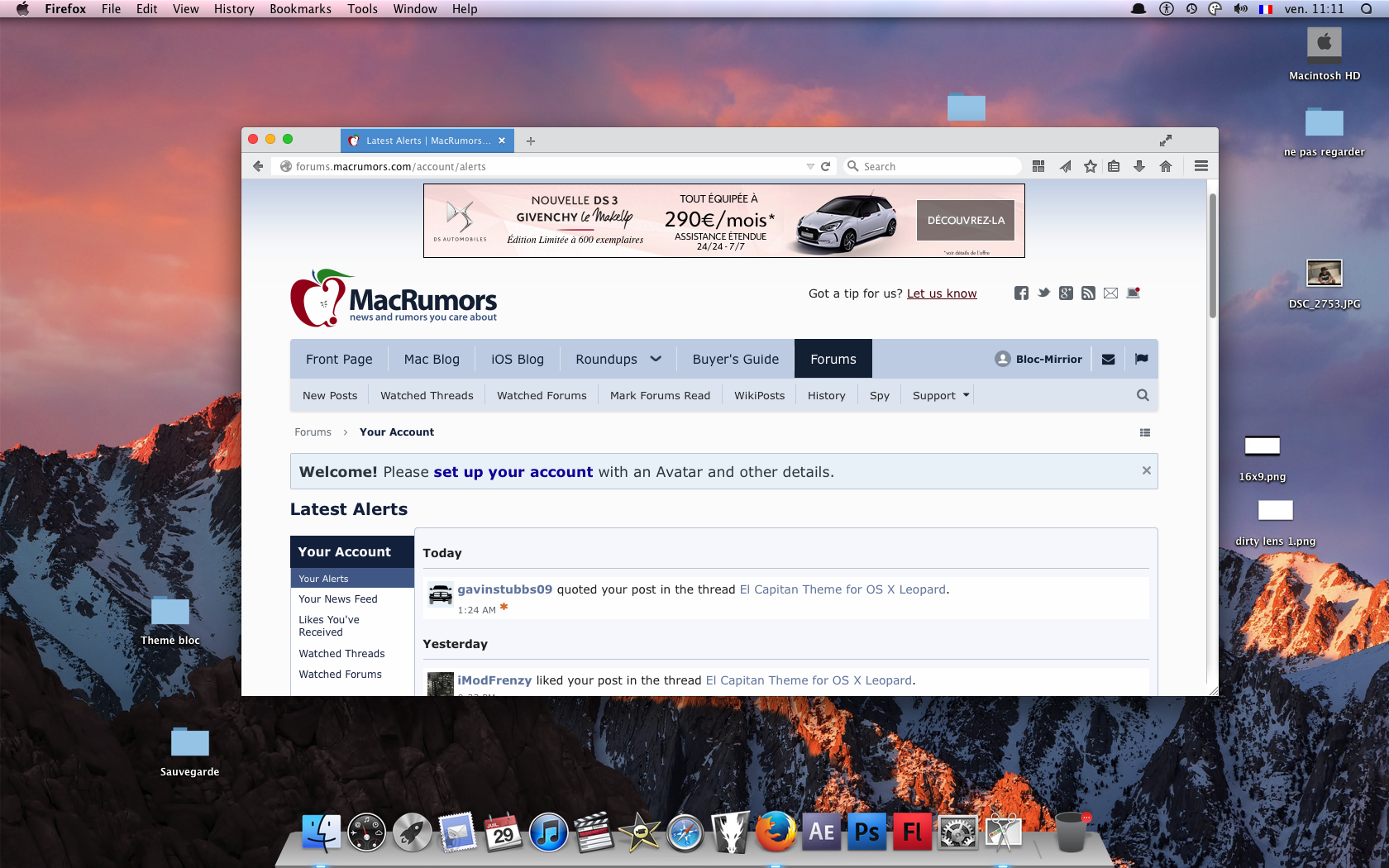
Task: Show bookmarks list icon in toolbar
Action: 1114,166
